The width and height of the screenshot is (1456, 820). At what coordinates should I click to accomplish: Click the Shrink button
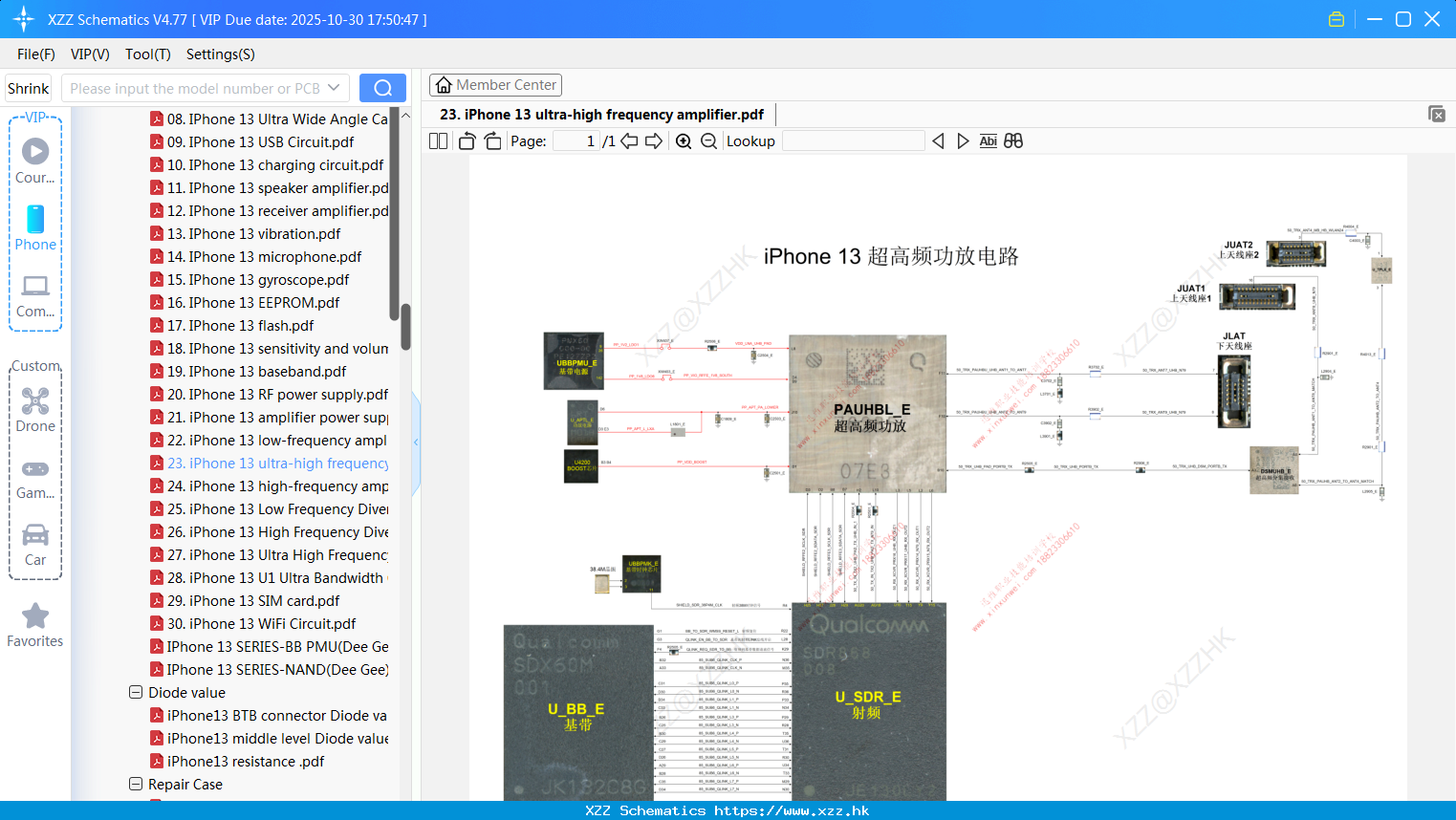(x=29, y=88)
